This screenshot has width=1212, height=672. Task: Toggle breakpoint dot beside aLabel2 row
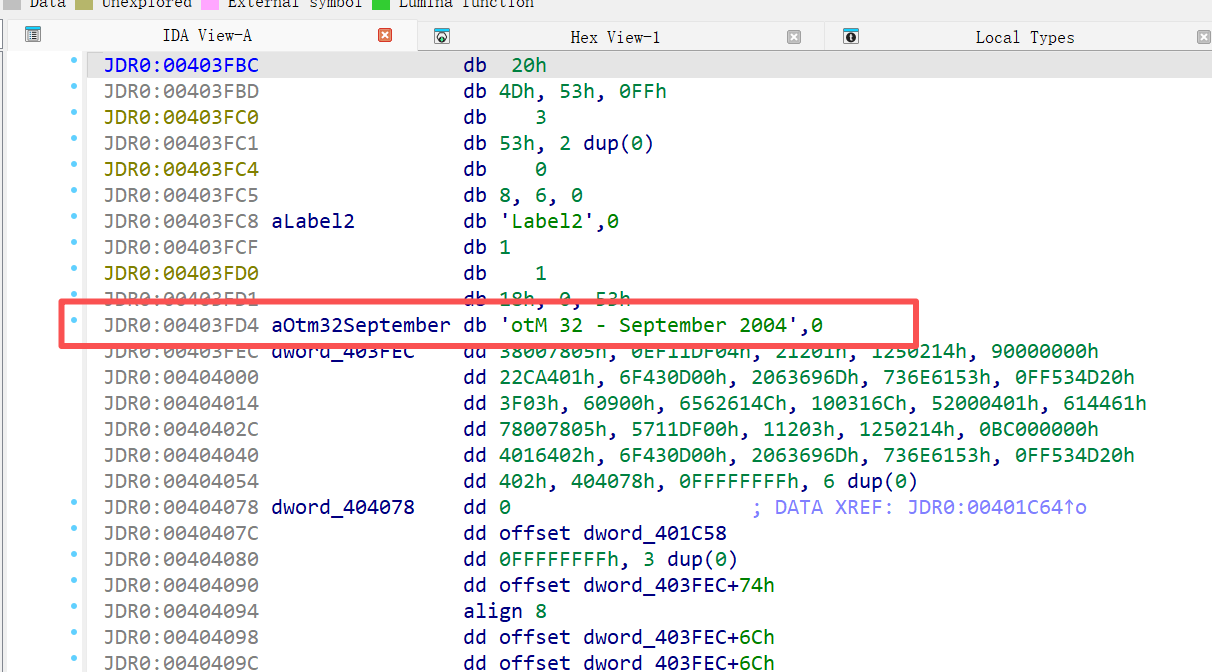click(x=74, y=217)
